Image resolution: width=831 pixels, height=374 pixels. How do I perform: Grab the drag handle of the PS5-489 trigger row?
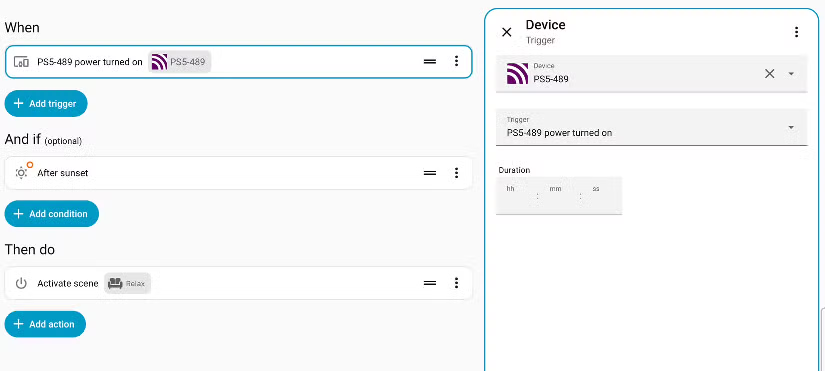(430, 61)
